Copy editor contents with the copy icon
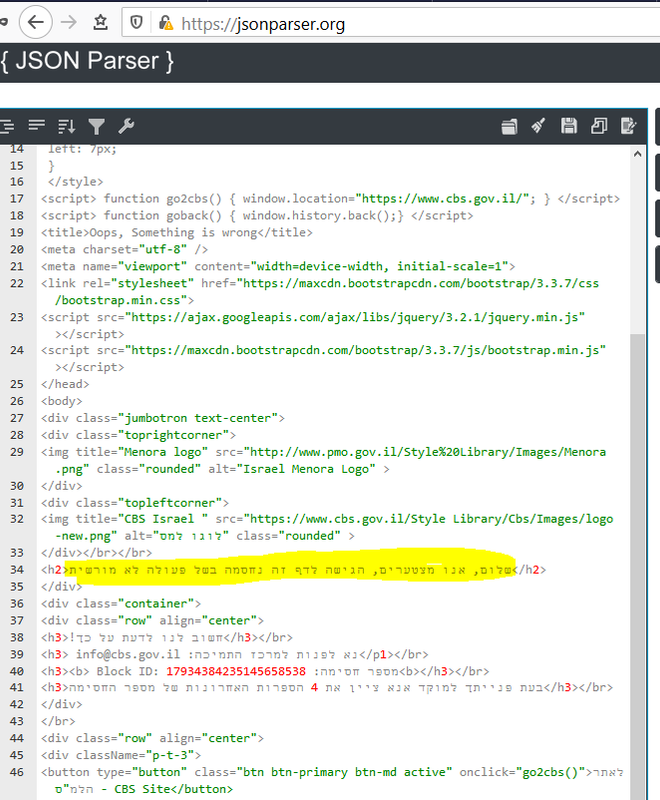The image size is (660, 800). [599, 126]
